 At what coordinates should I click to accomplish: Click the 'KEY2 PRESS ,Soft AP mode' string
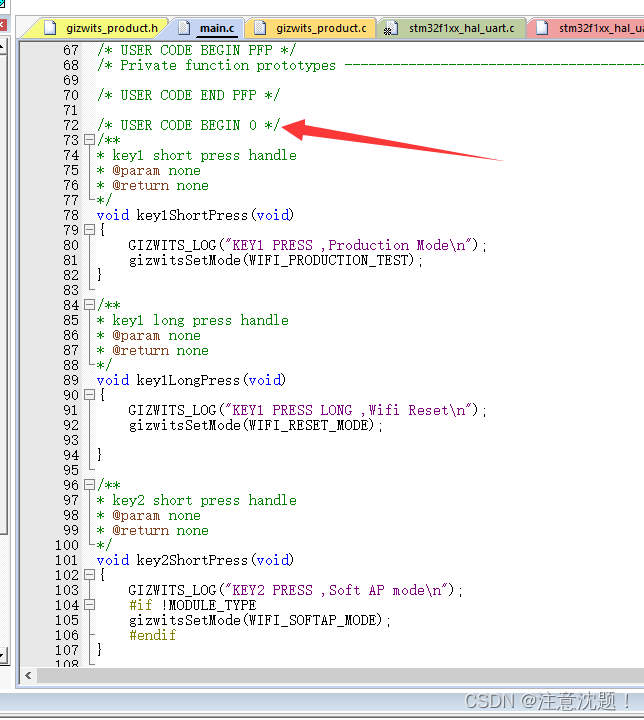pyautogui.click(x=337, y=590)
